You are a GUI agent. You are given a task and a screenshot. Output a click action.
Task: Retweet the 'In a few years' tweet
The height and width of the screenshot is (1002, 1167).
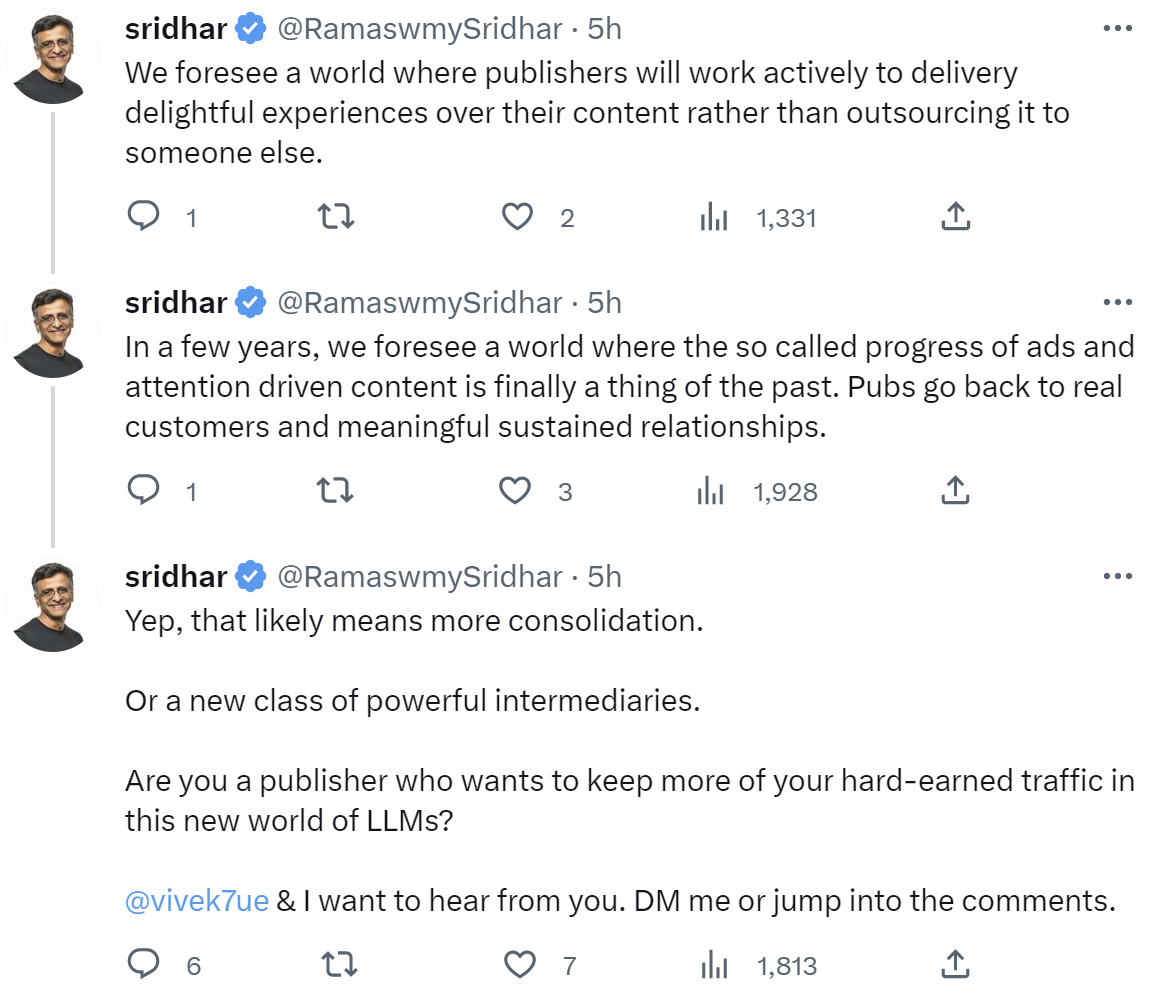click(x=335, y=490)
